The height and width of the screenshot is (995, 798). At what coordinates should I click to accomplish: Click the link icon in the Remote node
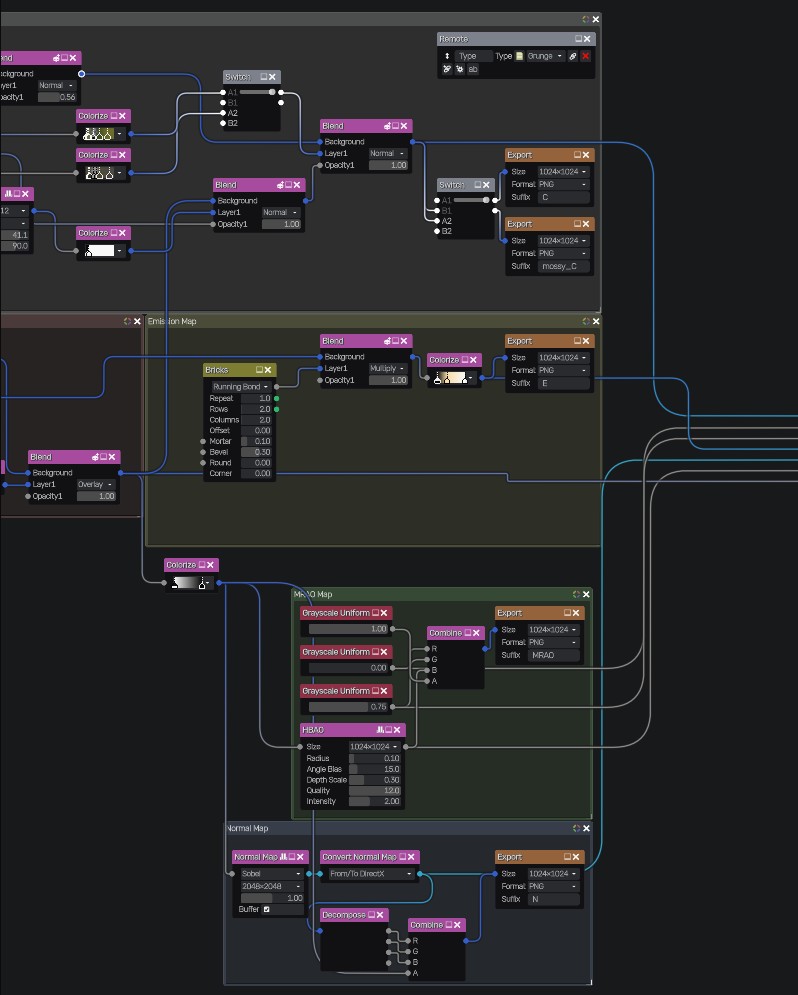(573, 56)
